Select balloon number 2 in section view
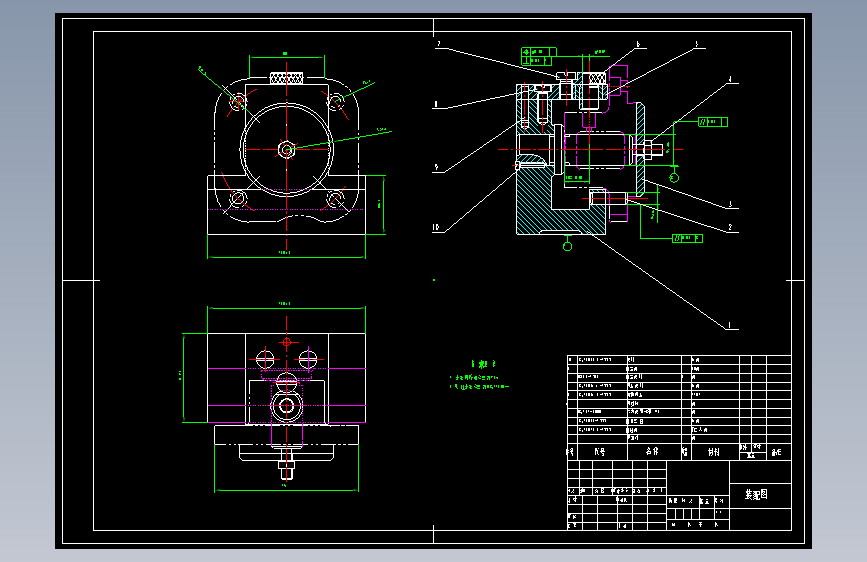The image size is (867, 562). click(730, 227)
